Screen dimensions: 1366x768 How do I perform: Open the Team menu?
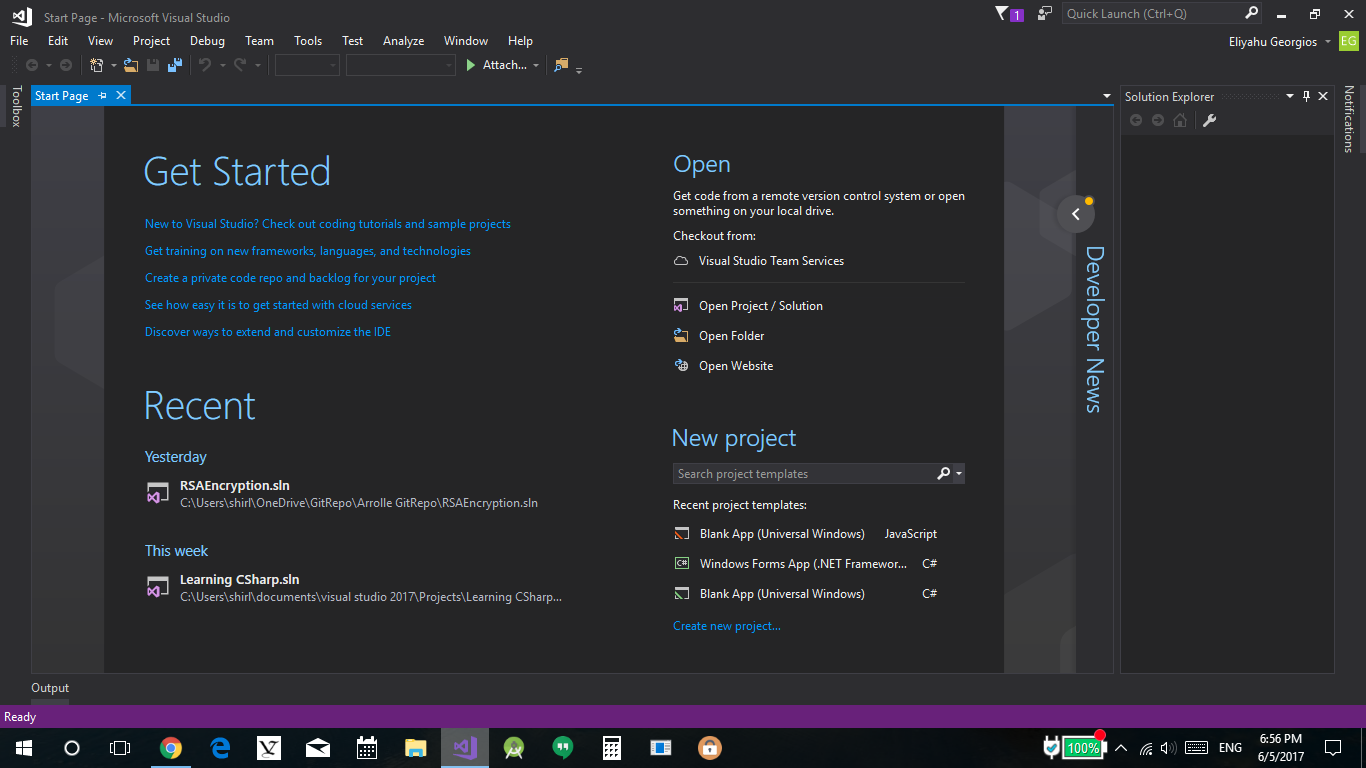(x=259, y=41)
